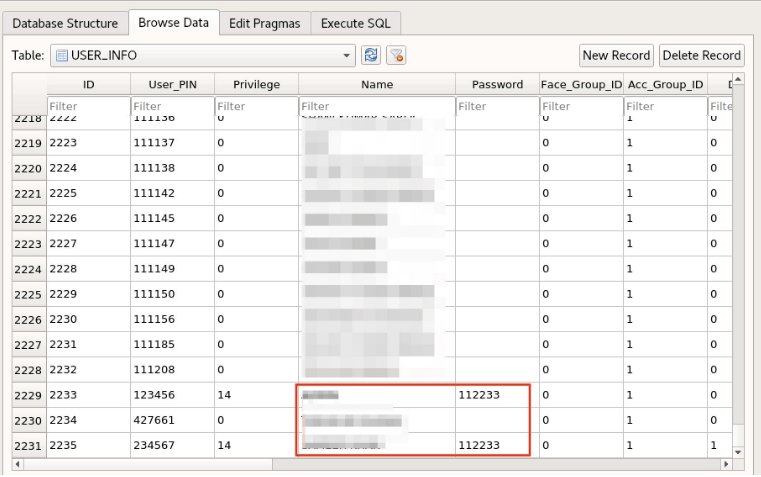Click the Password cell in row 2231
The height and width of the screenshot is (477, 761).
[x=497, y=445]
